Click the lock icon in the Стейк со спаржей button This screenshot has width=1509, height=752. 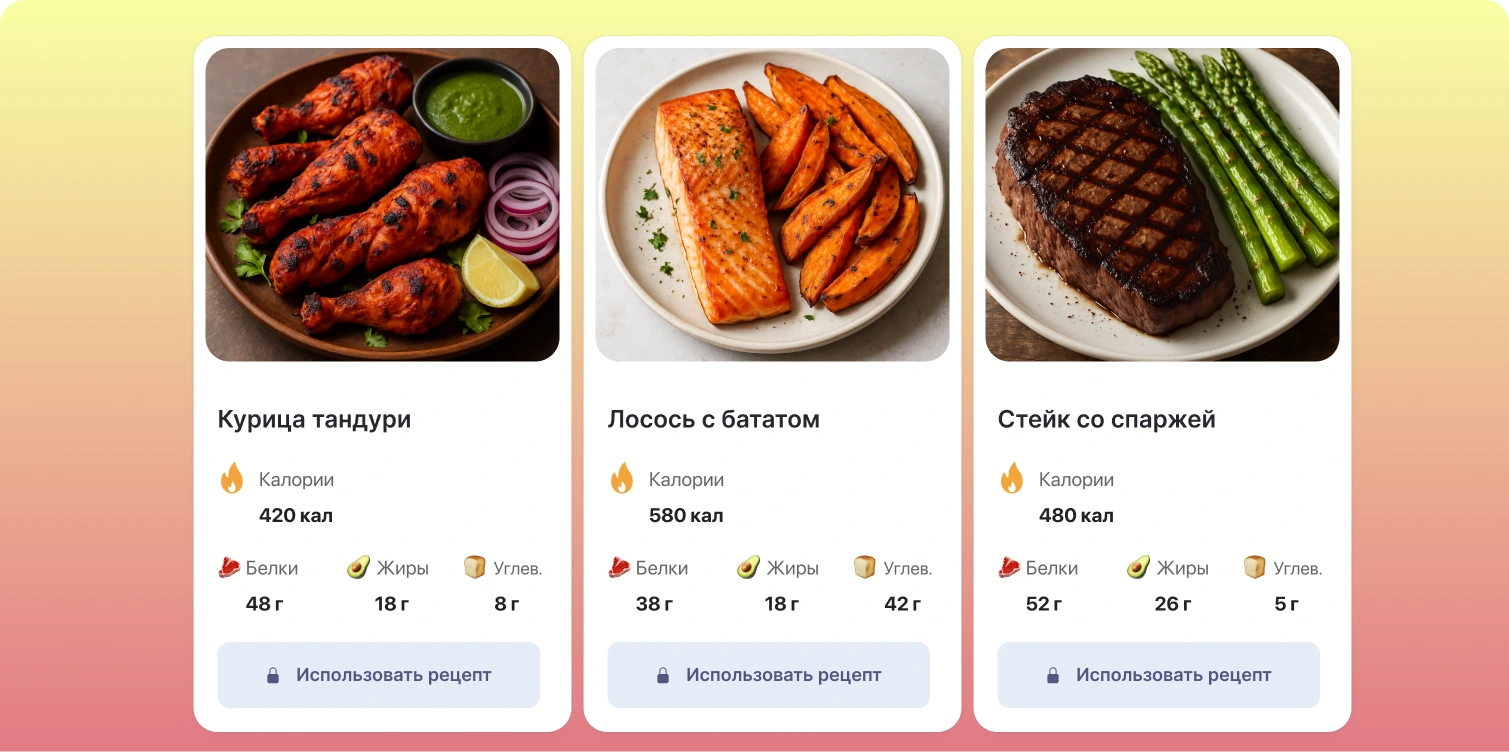point(1053,675)
